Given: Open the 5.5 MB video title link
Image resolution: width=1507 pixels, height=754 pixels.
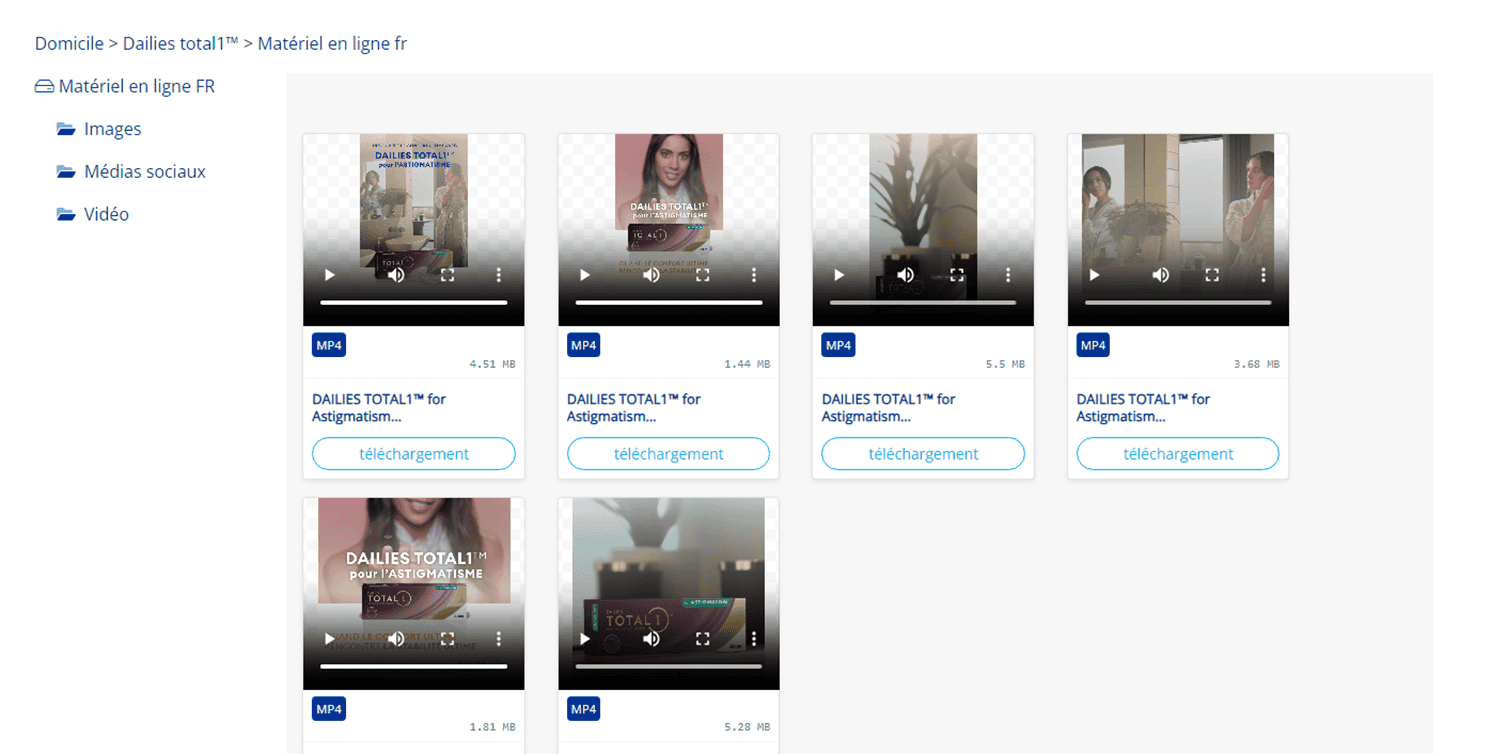Looking at the screenshot, I should 888,407.
